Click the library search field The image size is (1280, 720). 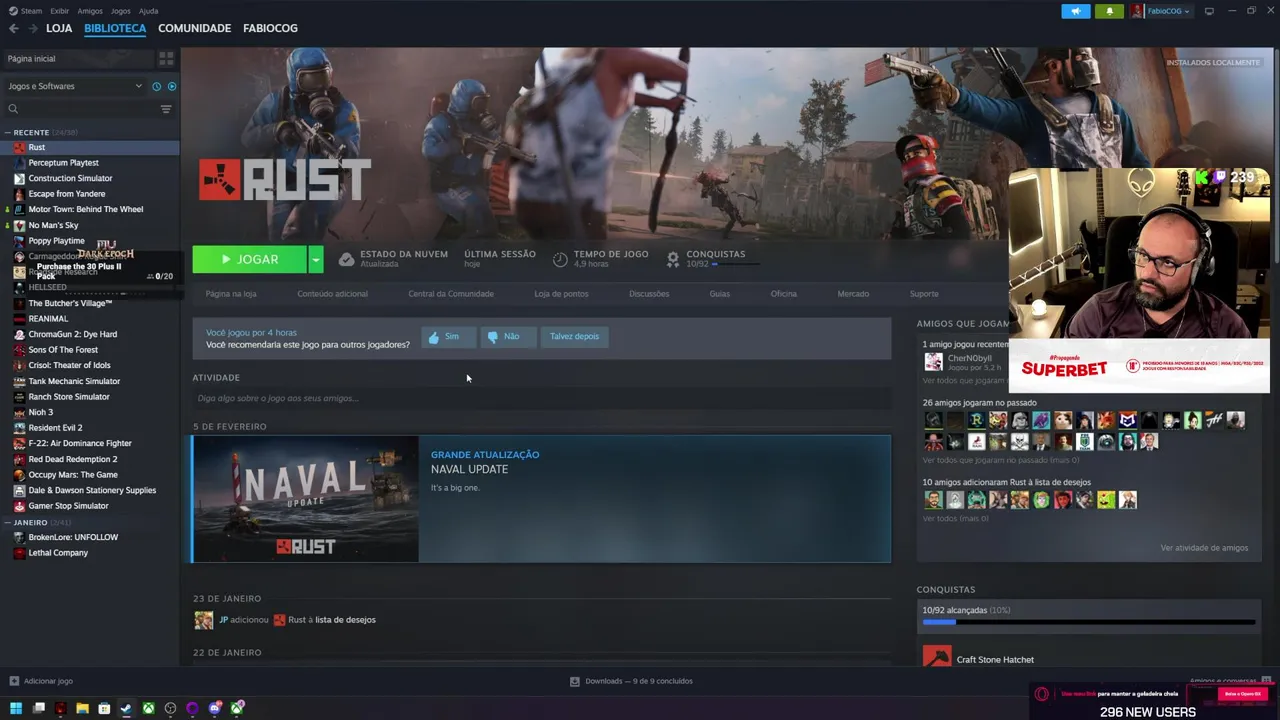[x=80, y=109]
